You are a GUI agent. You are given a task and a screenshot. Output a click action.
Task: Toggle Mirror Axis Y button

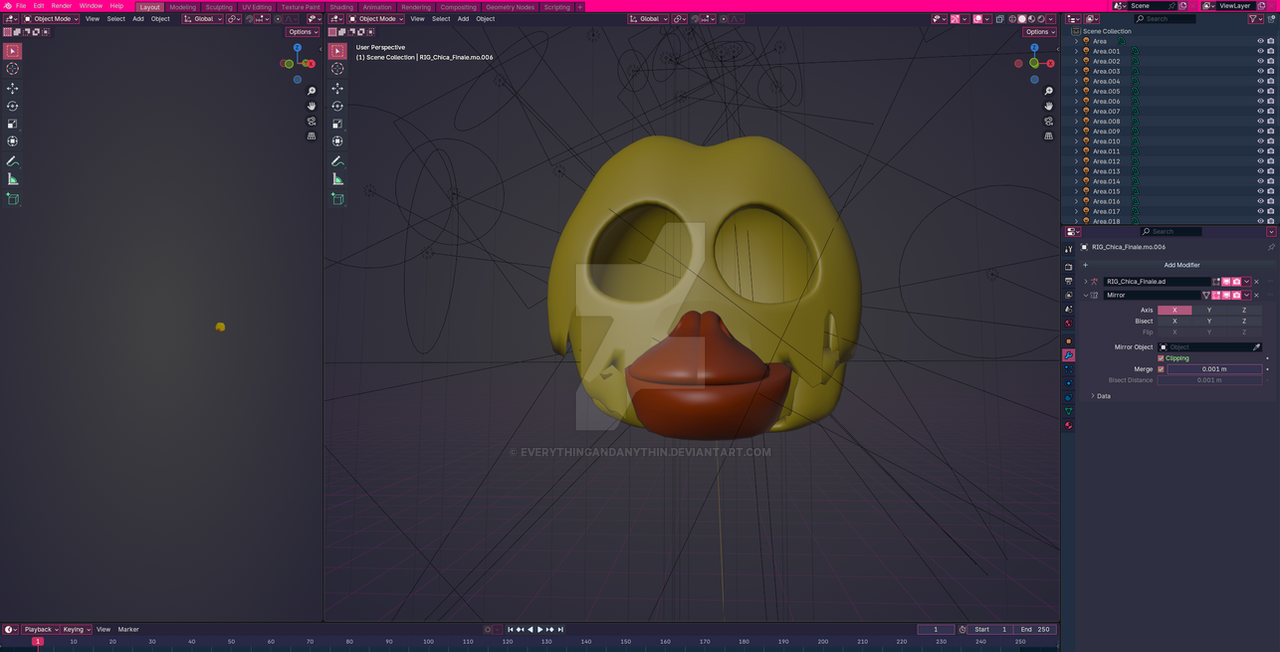coord(1209,310)
